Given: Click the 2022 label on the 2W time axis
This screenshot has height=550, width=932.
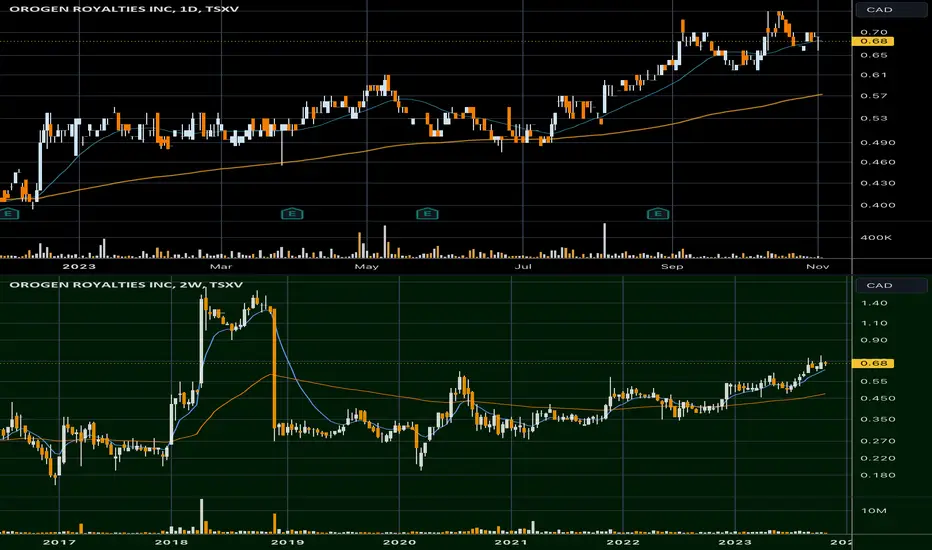Looking at the screenshot, I should coord(623,542).
